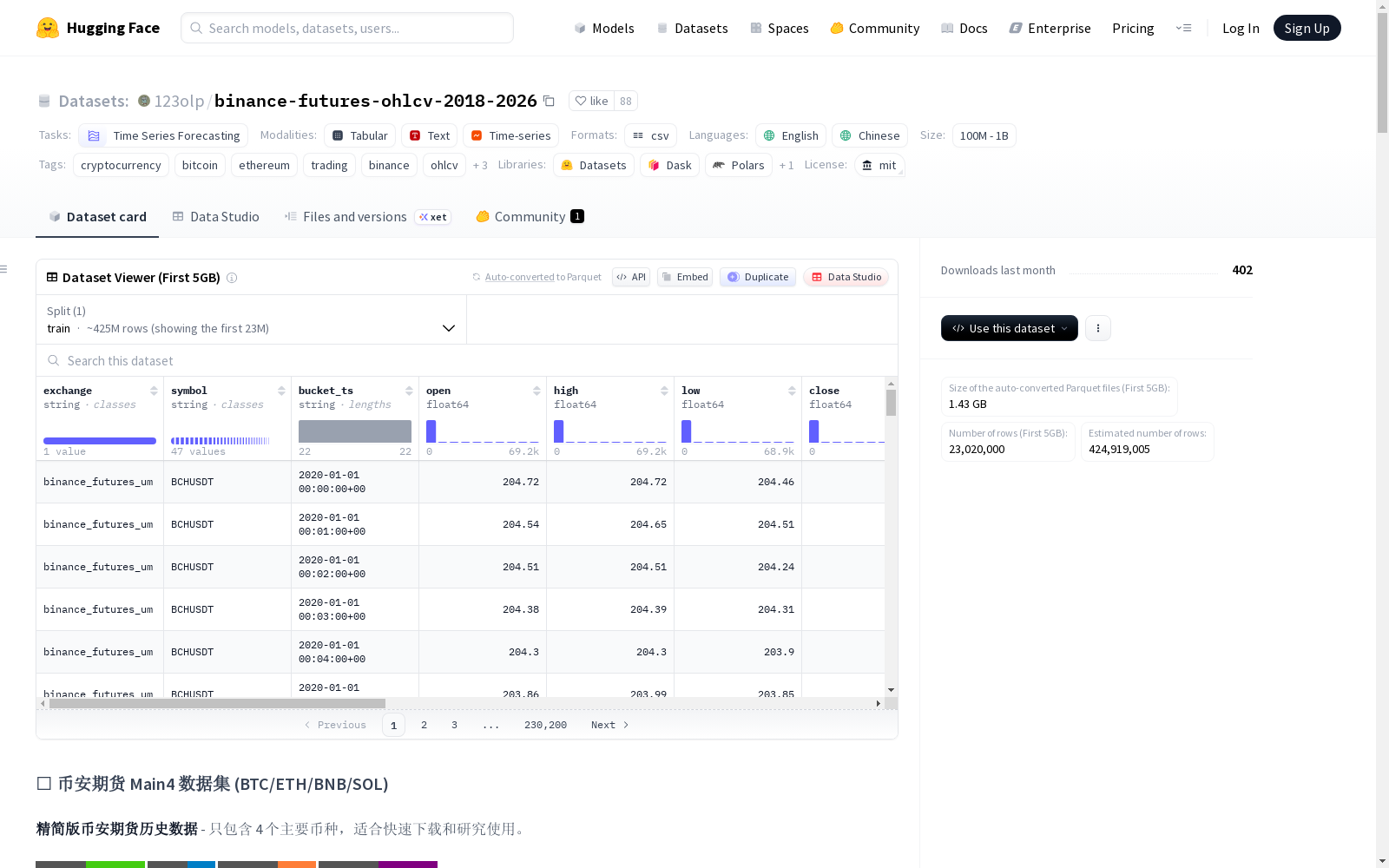Click the cryptocurrency tag
This screenshot has width=1389, height=868.
point(121,165)
